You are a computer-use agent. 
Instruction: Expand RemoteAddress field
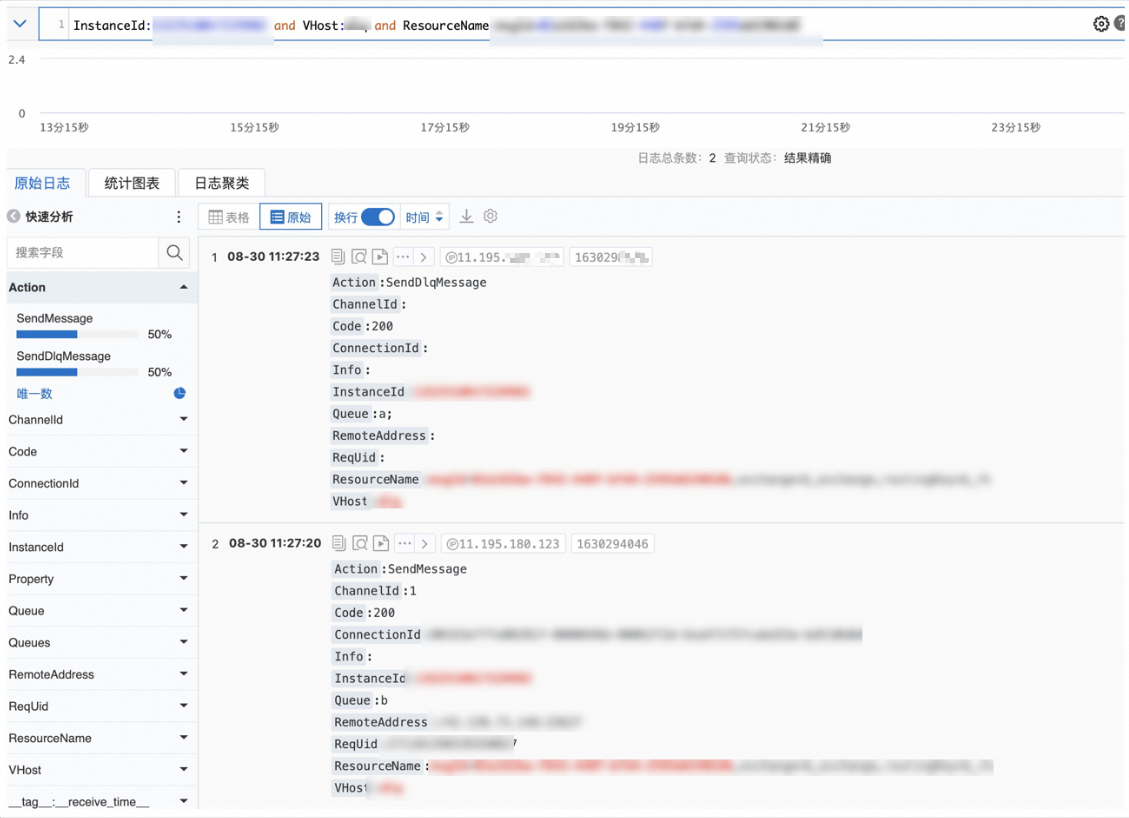(x=184, y=674)
